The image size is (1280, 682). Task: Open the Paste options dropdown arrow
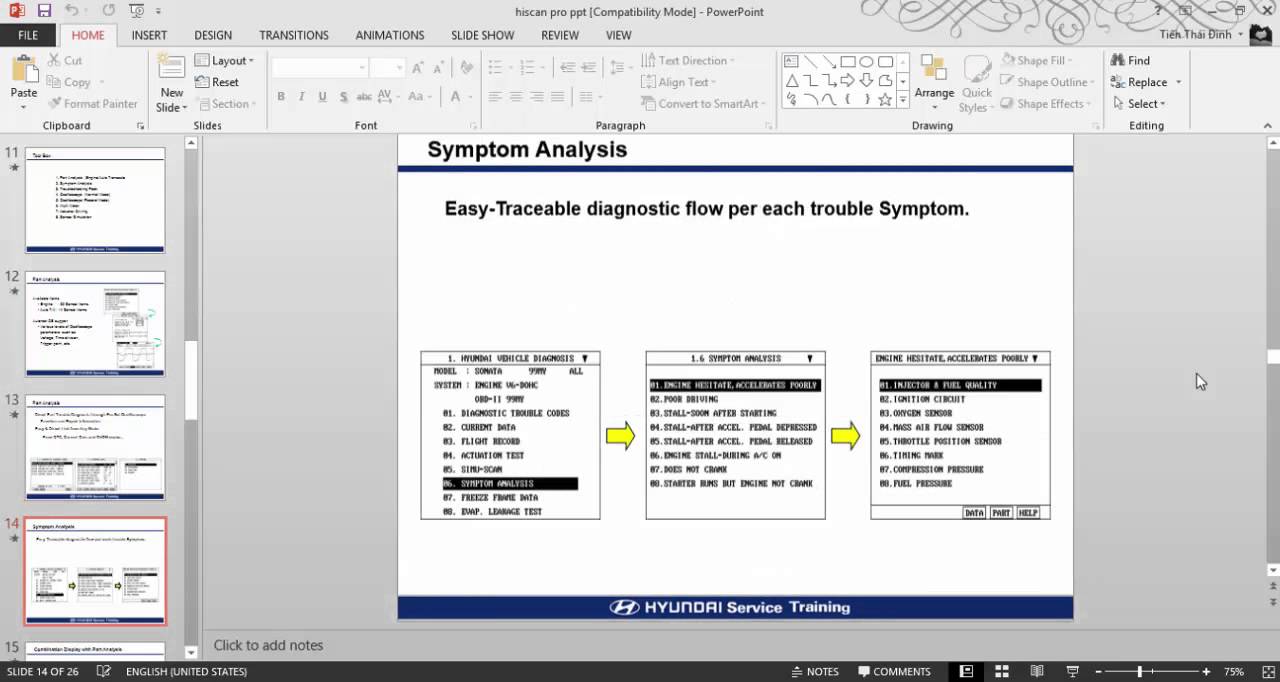pyautogui.click(x=23, y=105)
